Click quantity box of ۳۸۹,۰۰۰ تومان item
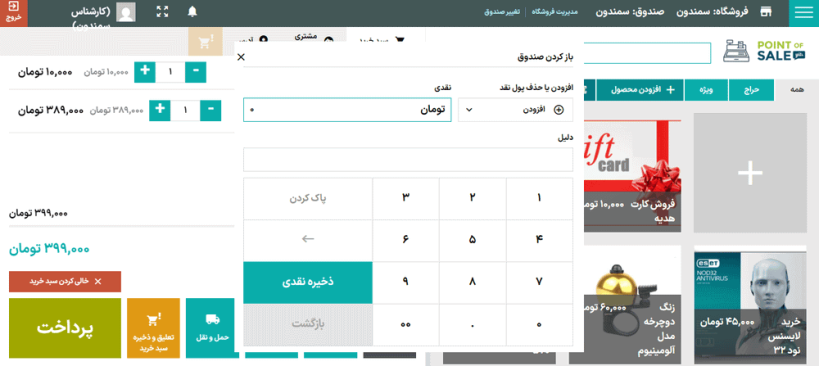 [x=185, y=110]
